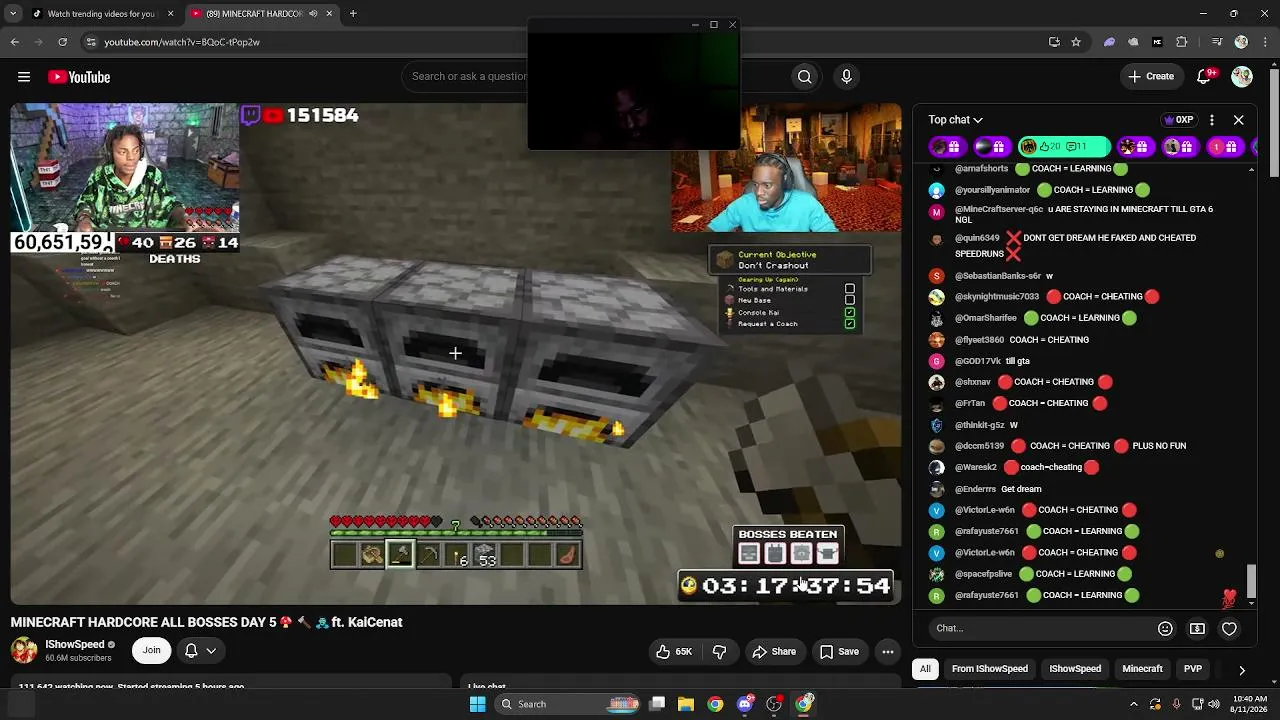Show more chips with right arrow
The image size is (1280, 720).
click(x=1241, y=670)
